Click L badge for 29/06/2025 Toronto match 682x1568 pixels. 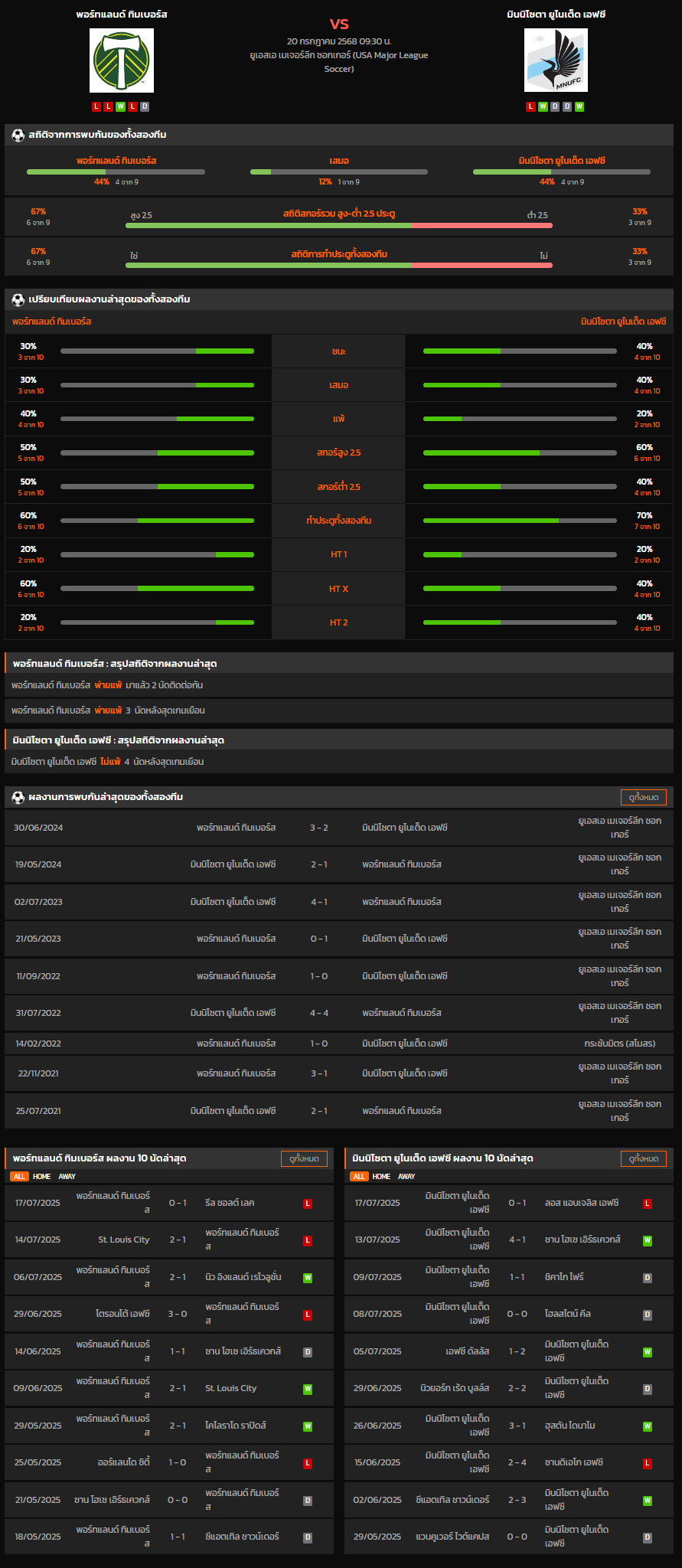pyautogui.click(x=308, y=1315)
